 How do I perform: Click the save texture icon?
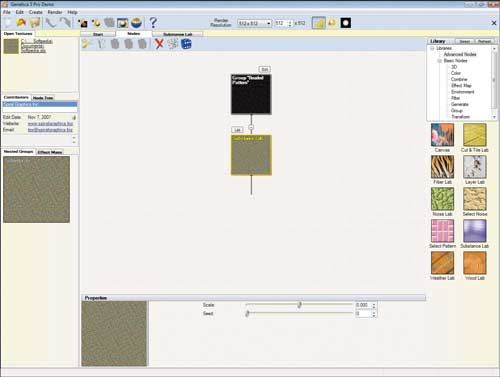tap(35, 23)
